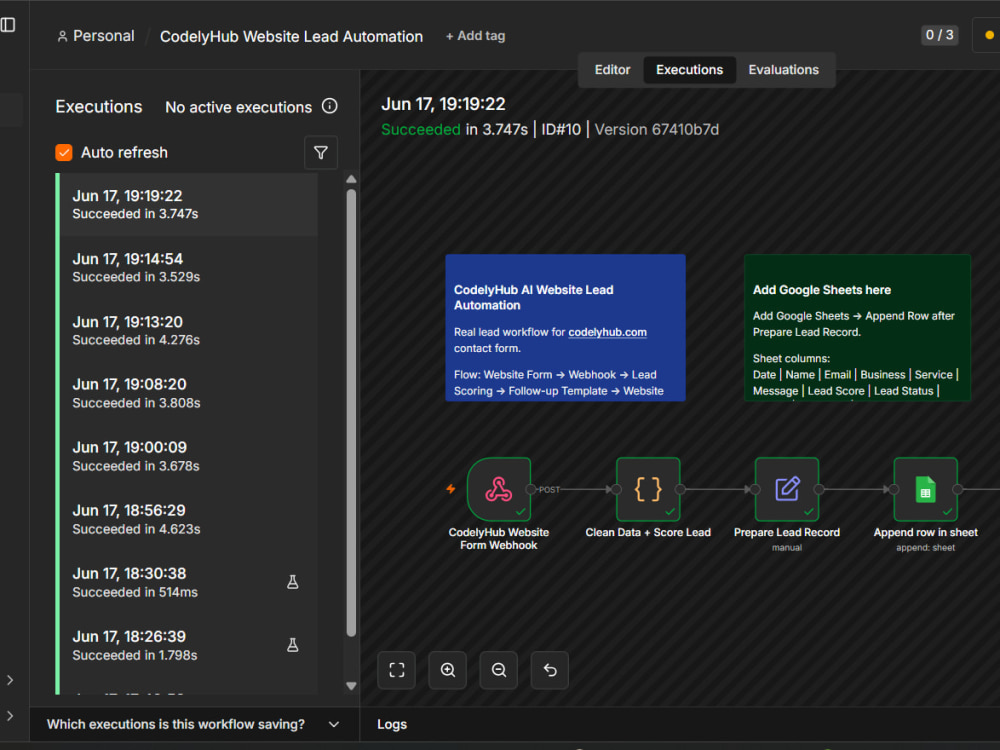The image size is (1000, 750).
Task: Click the executions list scrollbar thumb
Action: click(351, 412)
